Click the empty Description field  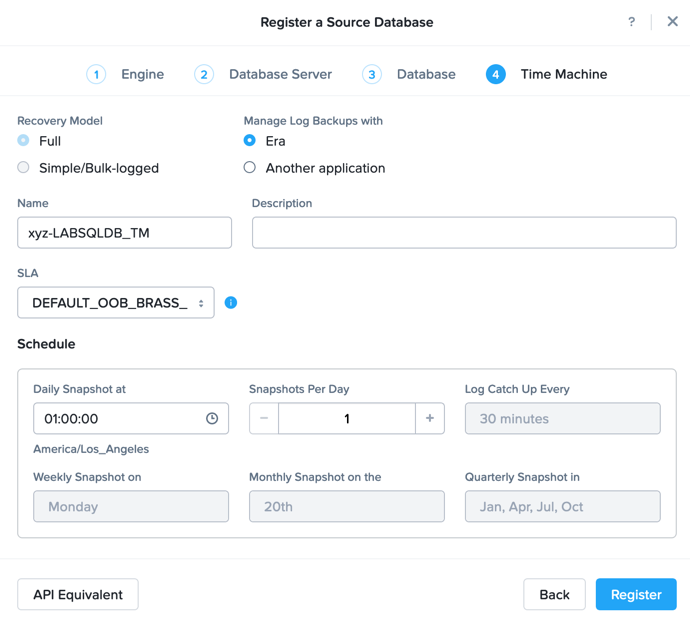464,233
